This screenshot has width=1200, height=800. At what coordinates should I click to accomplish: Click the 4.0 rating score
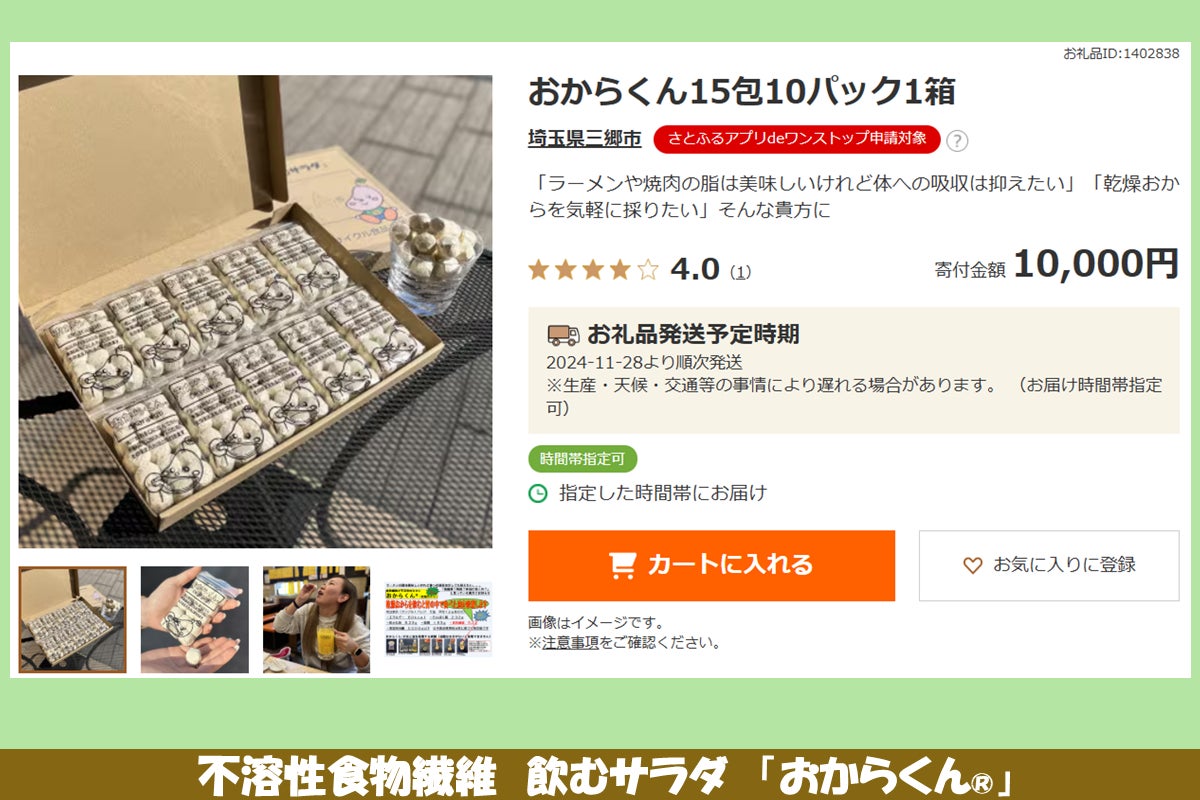click(695, 269)
